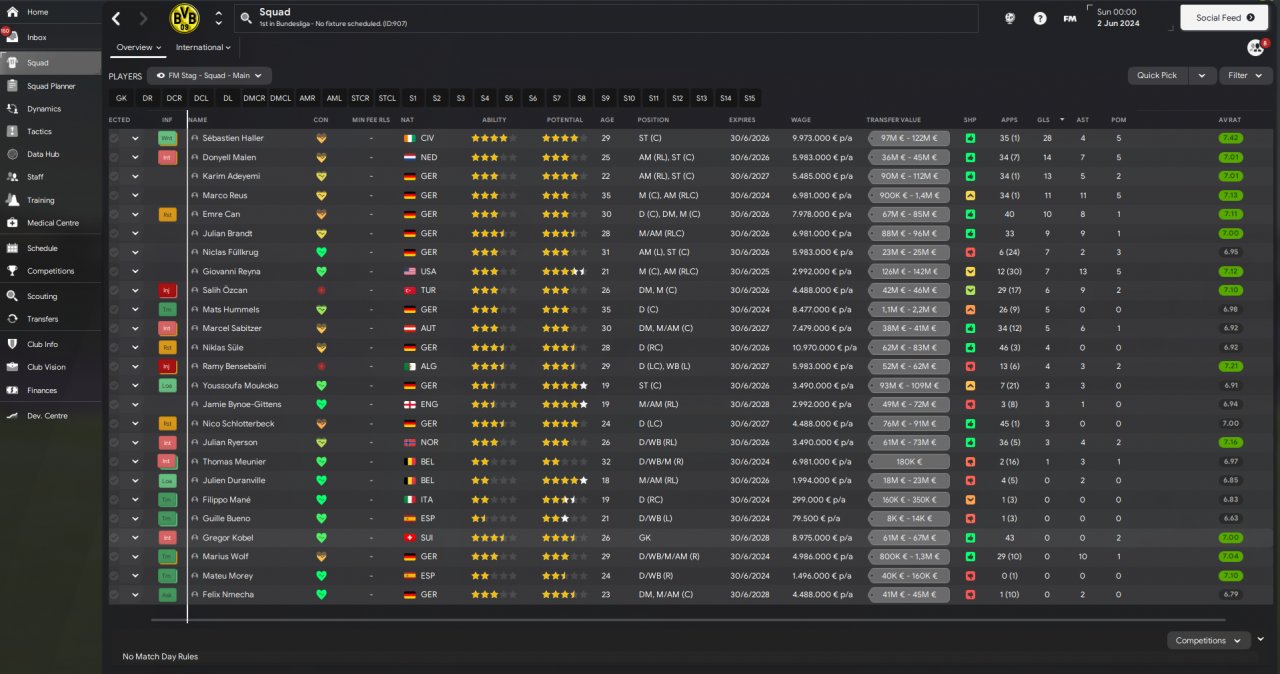
Task: Open the world globe icon
Action: click(x=1011, y=18)
